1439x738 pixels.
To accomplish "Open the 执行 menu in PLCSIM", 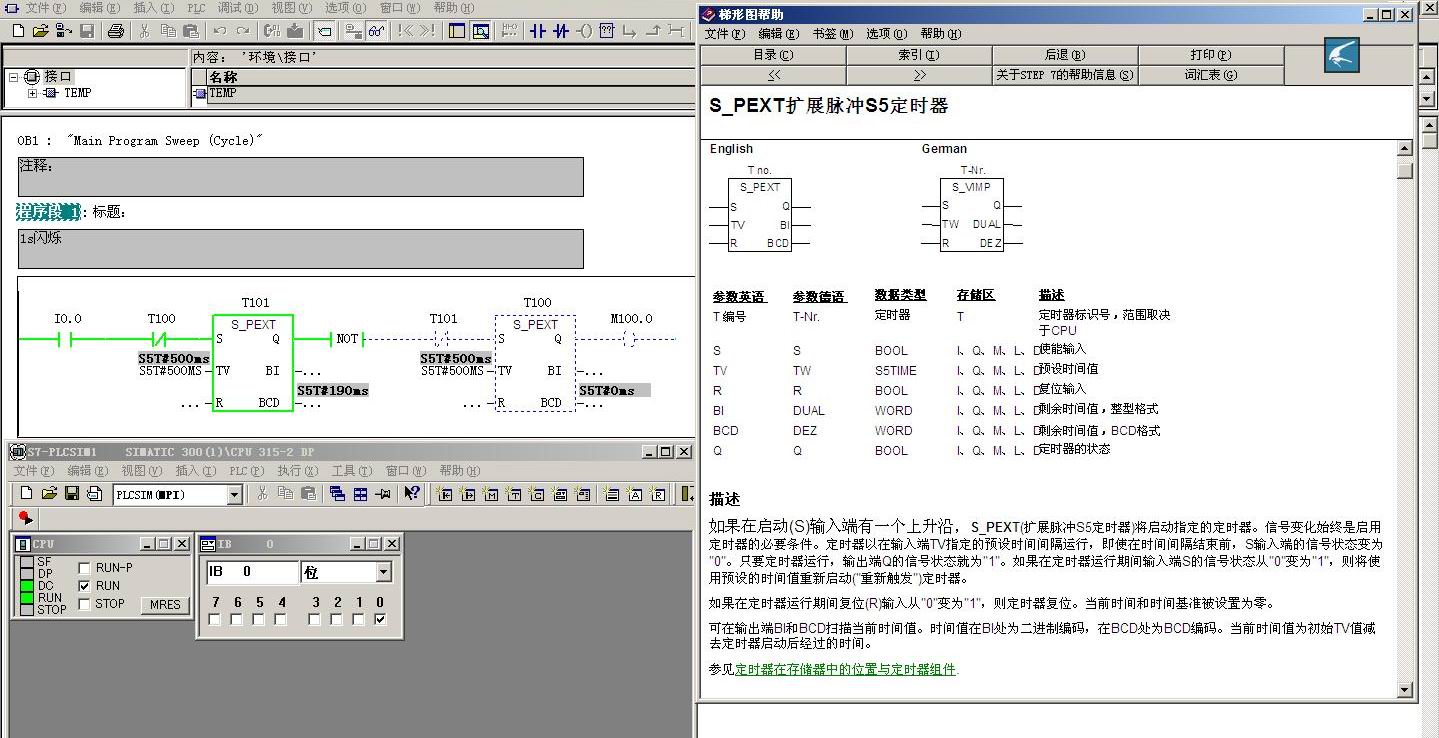I will pos(296,471).
